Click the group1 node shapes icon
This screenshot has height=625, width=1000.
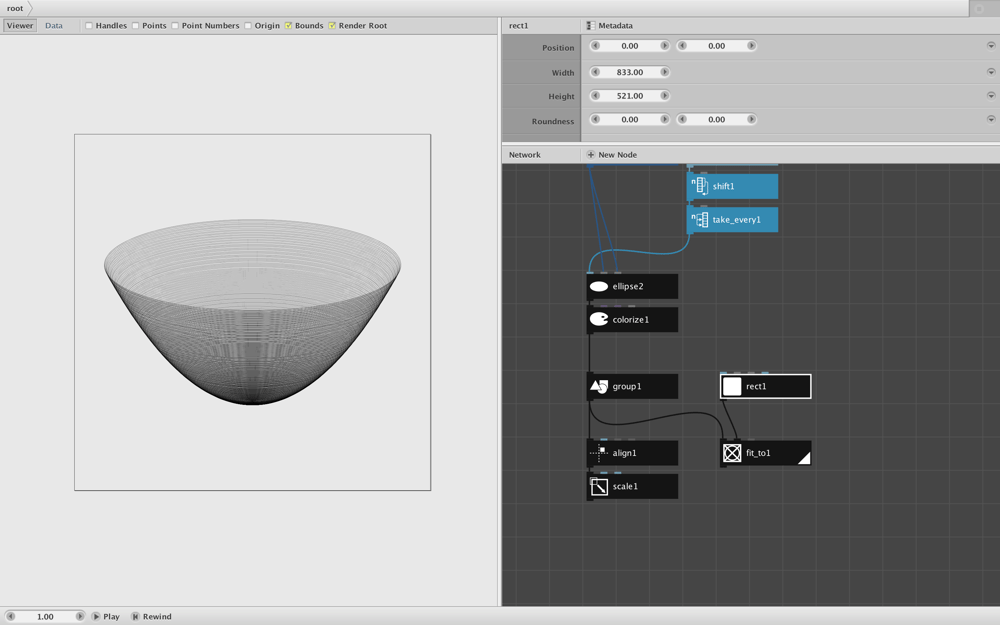pyautogui.click(x=599, y=386)
